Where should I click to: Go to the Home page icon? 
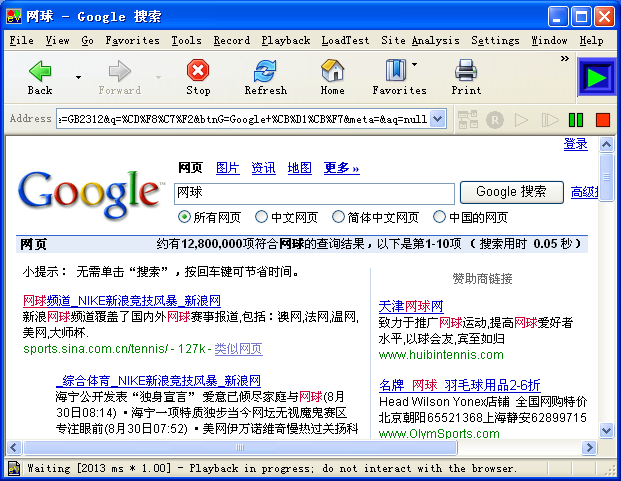[332, 70]
